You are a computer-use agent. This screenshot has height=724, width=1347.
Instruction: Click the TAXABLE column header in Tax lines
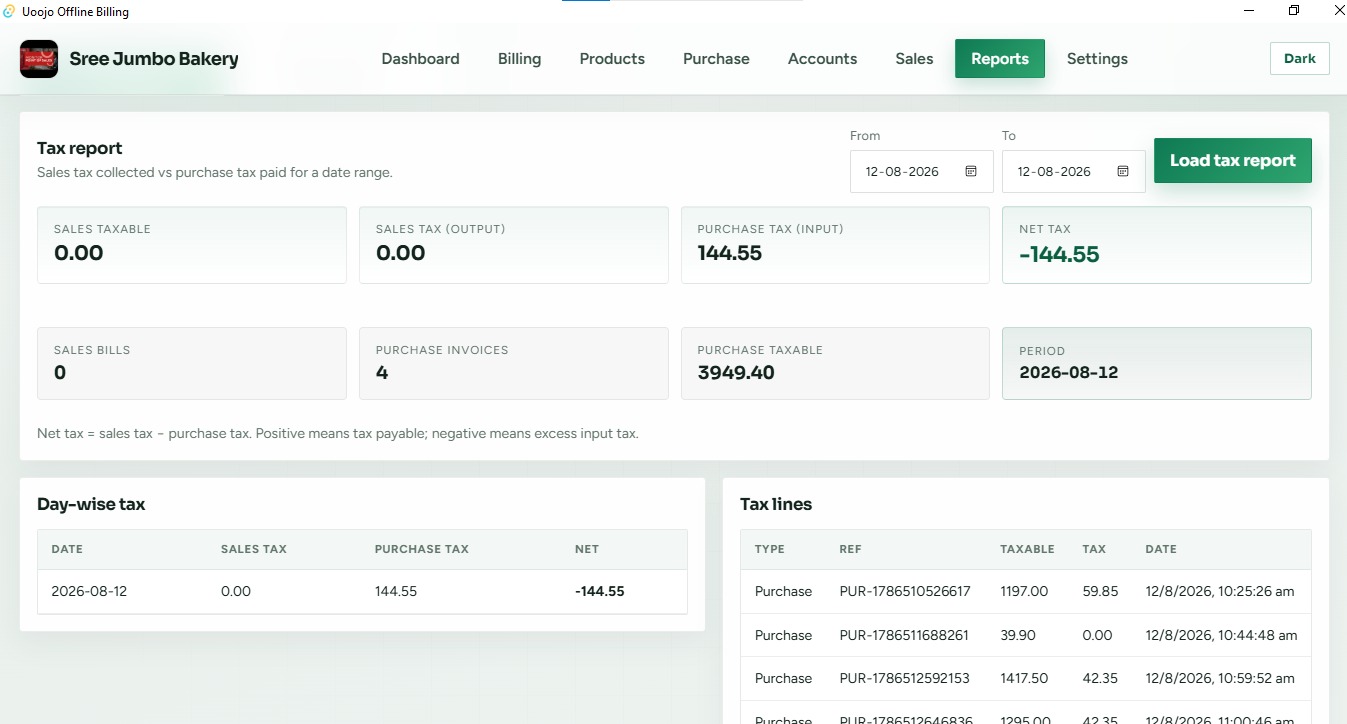tap(1027, 549)
